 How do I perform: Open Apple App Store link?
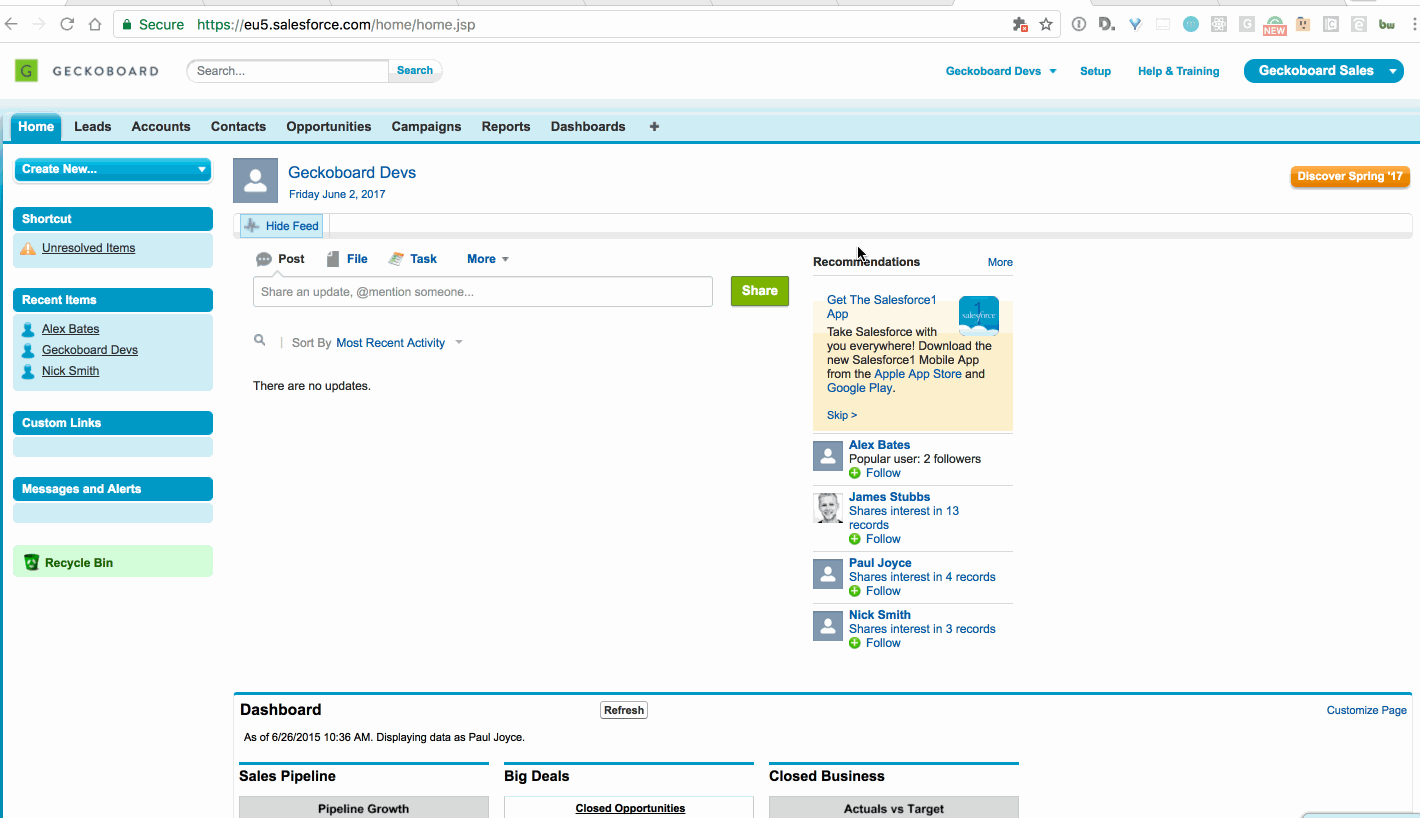[x=918, y=374]
